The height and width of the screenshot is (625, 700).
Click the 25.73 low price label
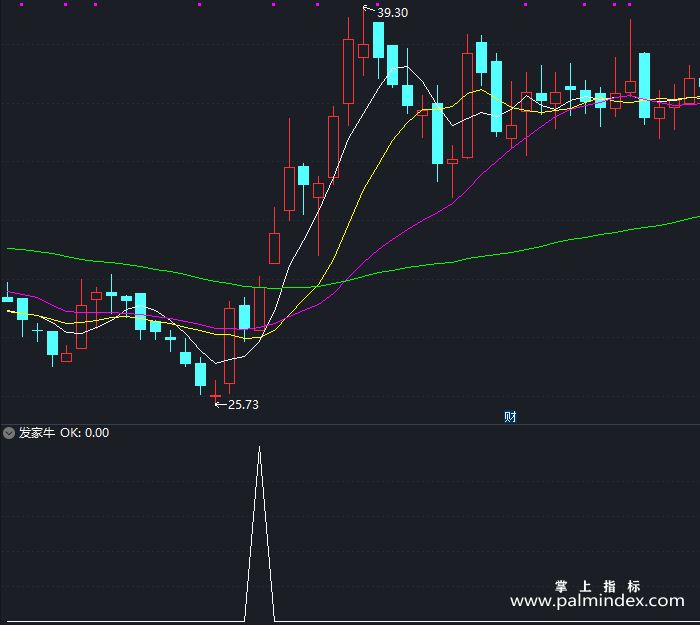[x=243, y=404]
